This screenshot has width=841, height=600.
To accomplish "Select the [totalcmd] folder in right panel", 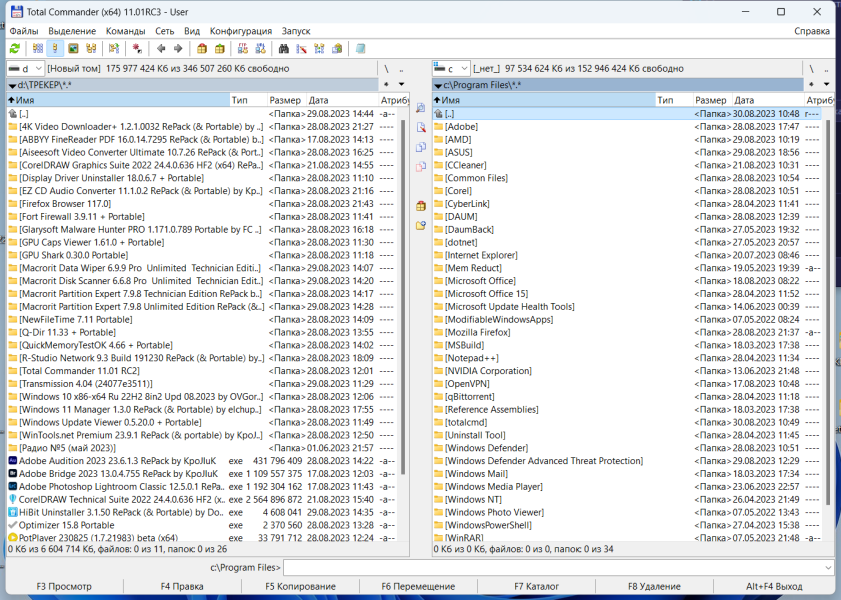I will pos(628,423).
